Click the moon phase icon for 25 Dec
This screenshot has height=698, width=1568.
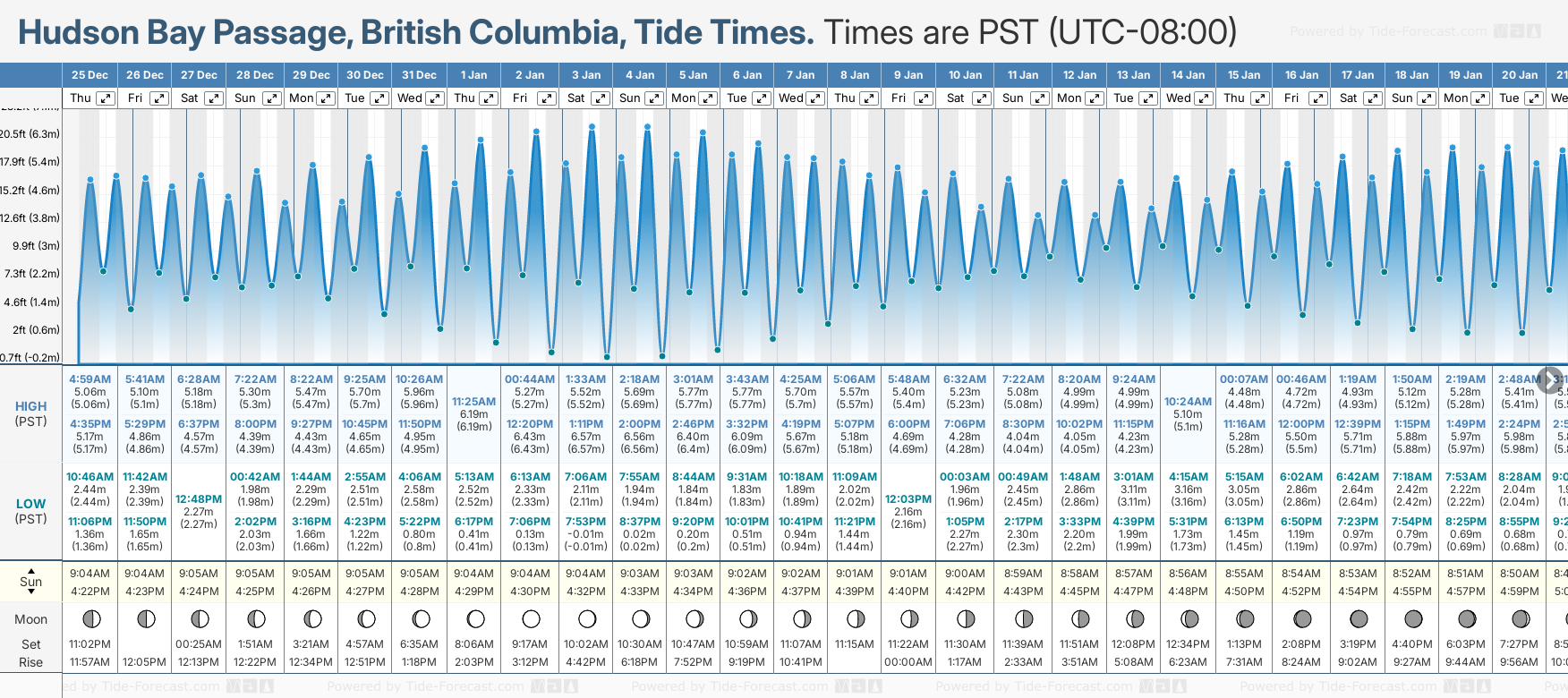[x=90, y=618]
